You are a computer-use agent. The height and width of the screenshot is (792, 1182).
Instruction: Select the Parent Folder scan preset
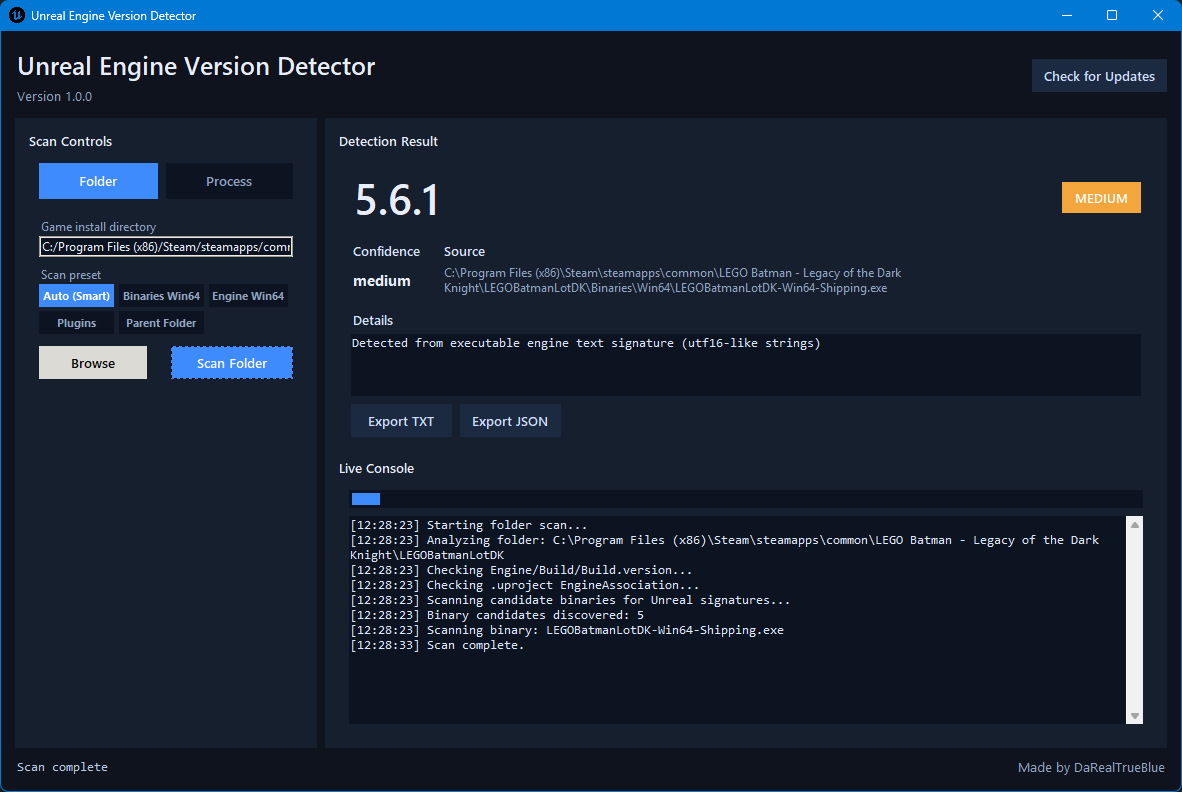click(161, 323)
